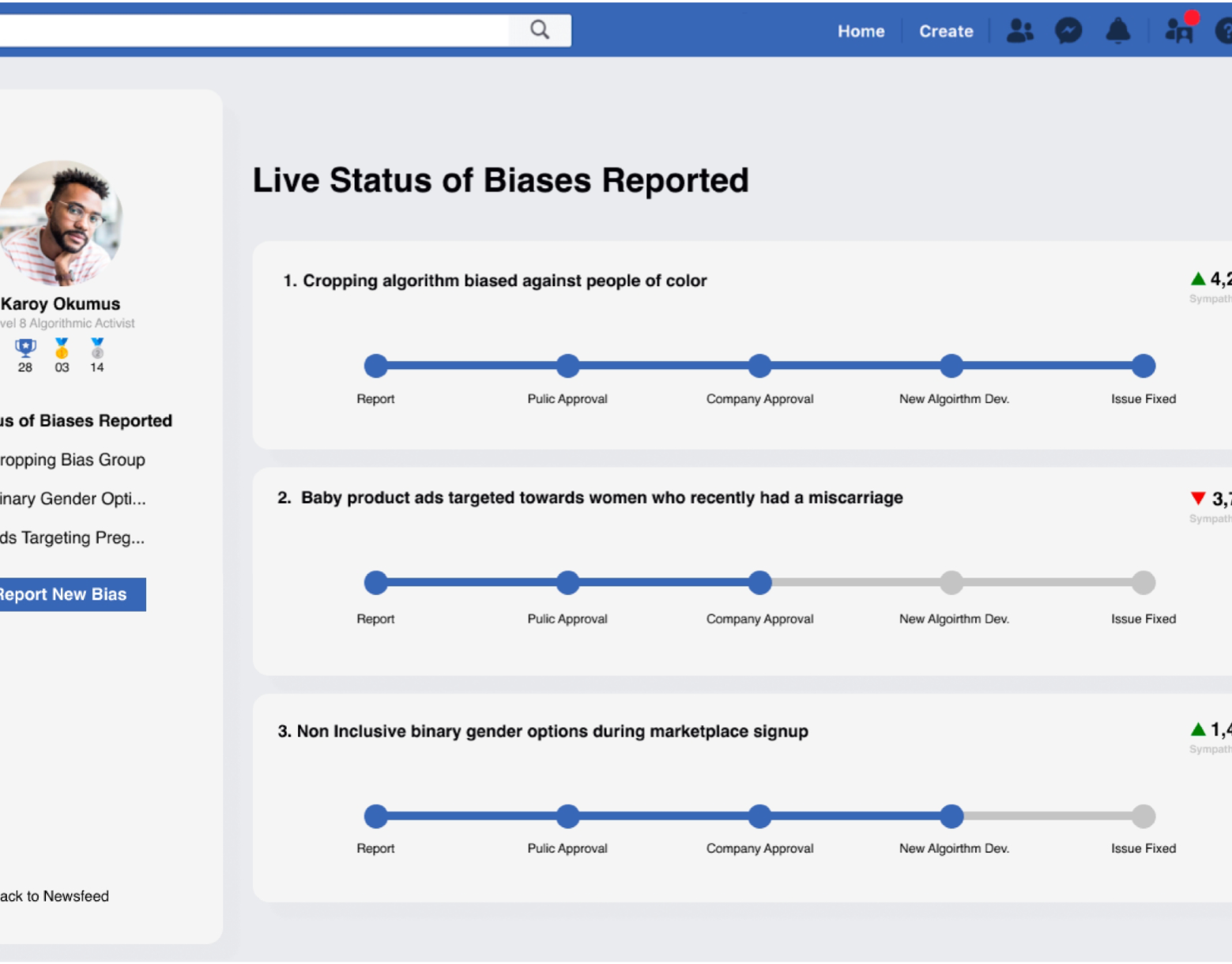Open the notifications bell icon
The width and height of the screenshot is (1232, 964).
[x=1117, y=31]
